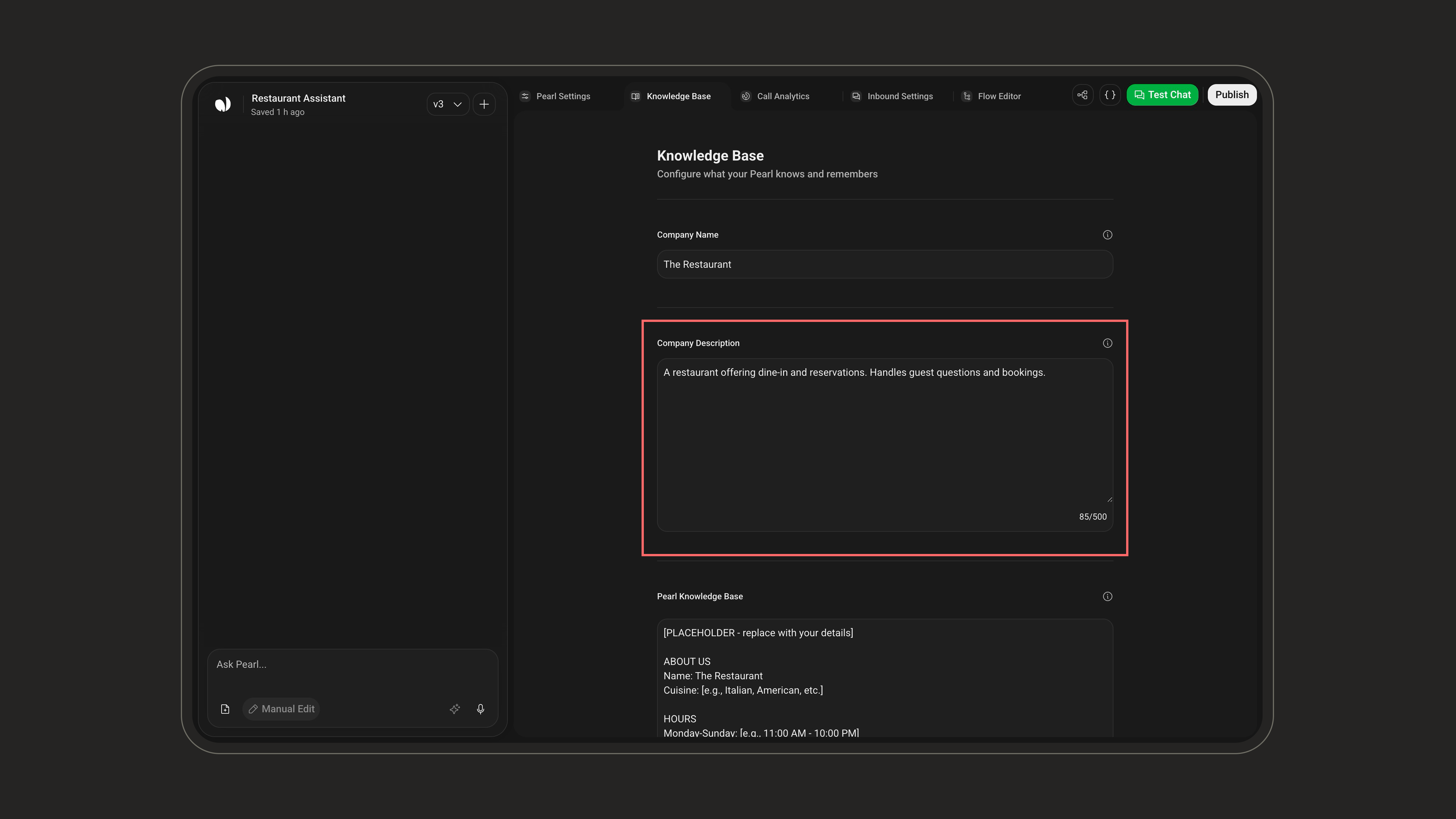Screen dimensions: 1456x819
Task: Click the Call Analytics chart icon
Action: click(746, 96)
